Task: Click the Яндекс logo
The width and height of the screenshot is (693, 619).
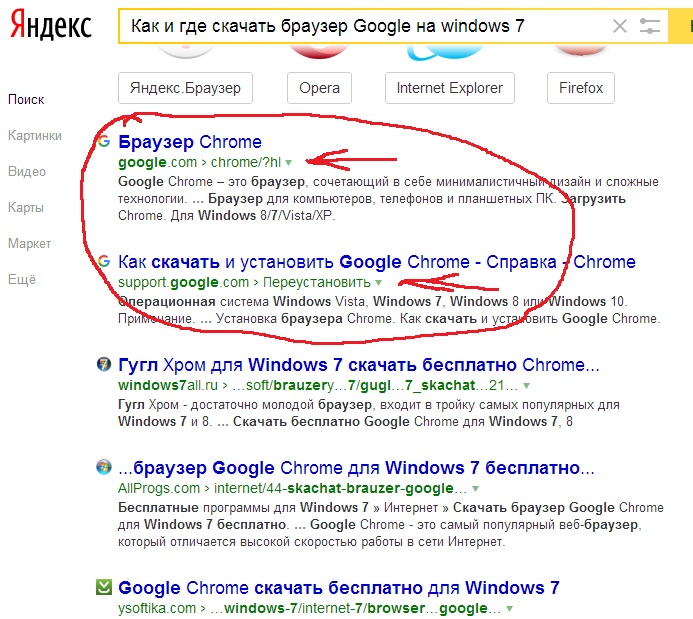Action: 51,25
